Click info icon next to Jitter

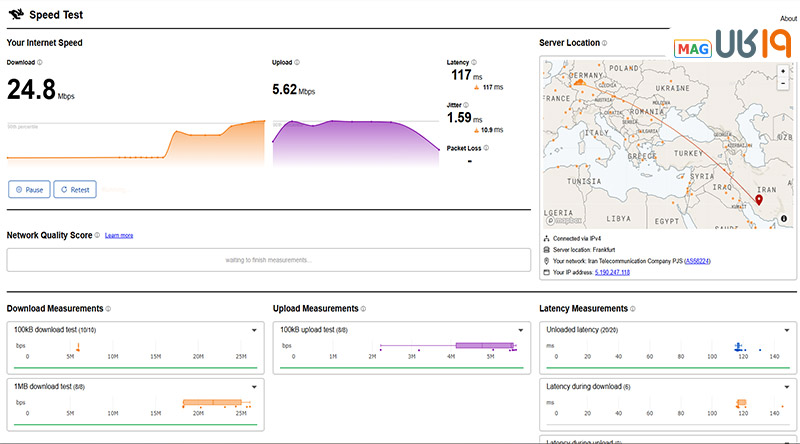tap(467, 104)
